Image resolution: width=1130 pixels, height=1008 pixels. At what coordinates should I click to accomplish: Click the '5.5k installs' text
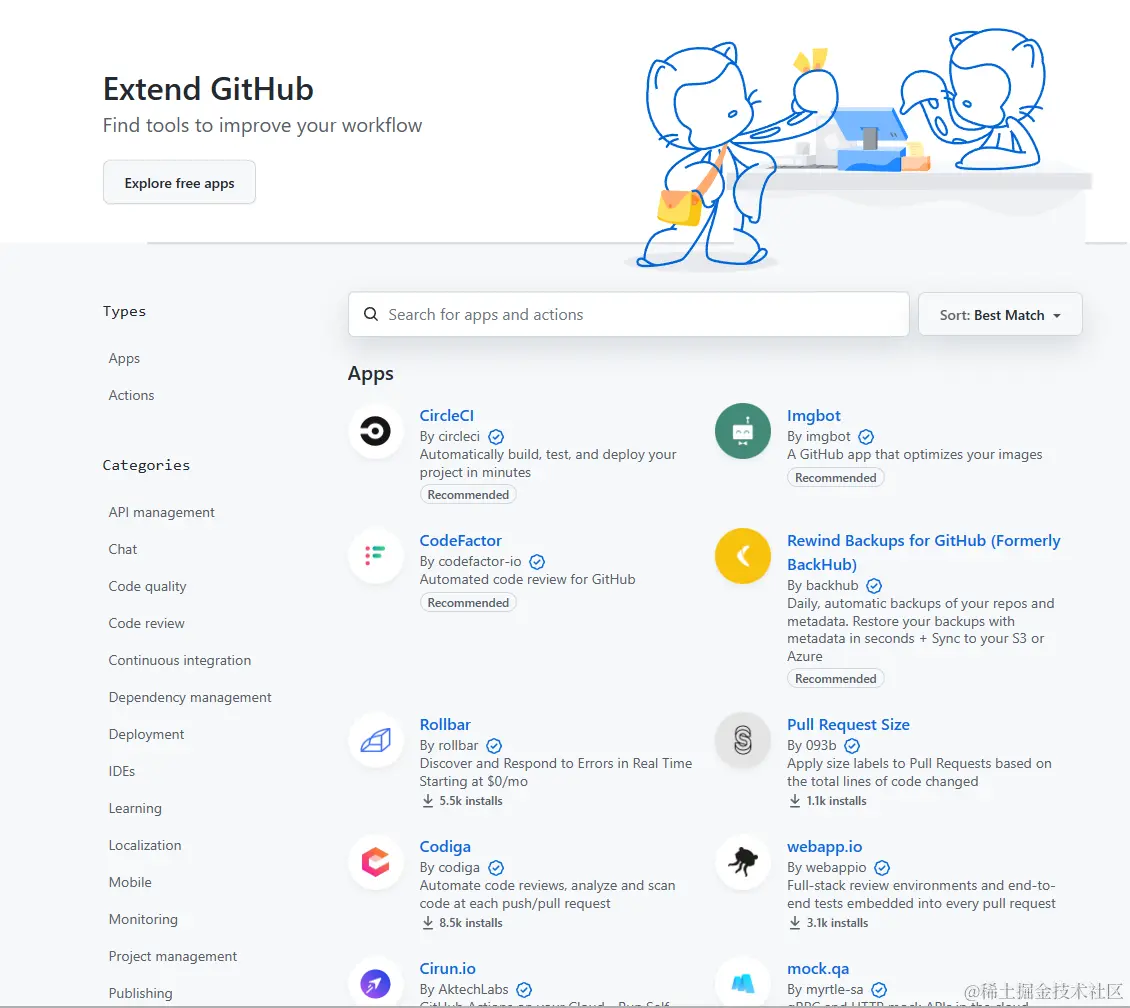coord(471,800)
